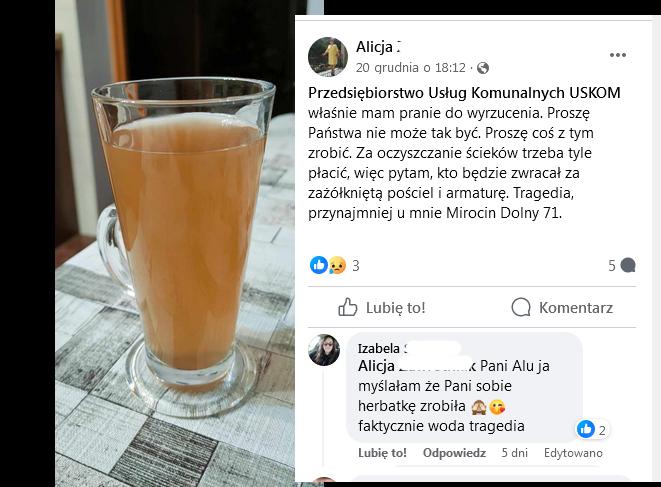Click Alicja's profile picture avatar
The image size is (661, 487).
(x=328, y=57)
